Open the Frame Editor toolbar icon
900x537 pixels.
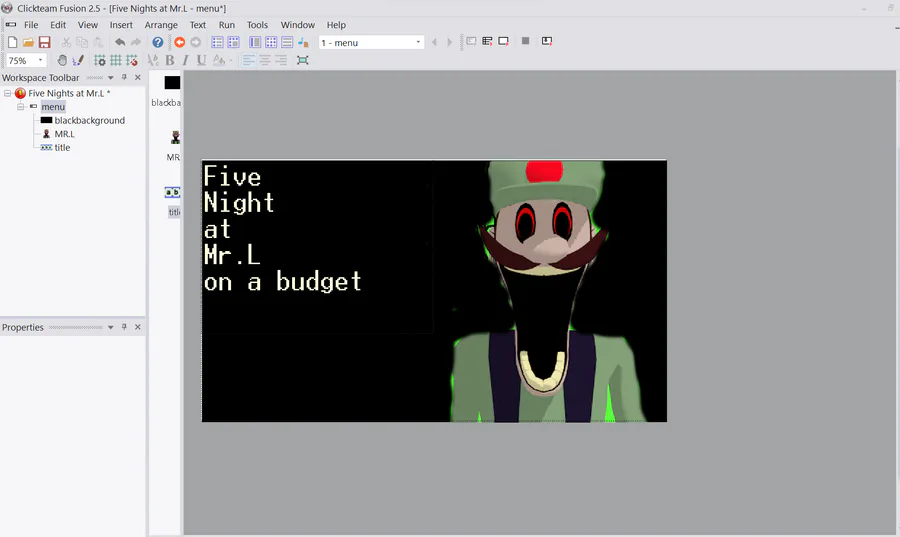click(234, 42)
